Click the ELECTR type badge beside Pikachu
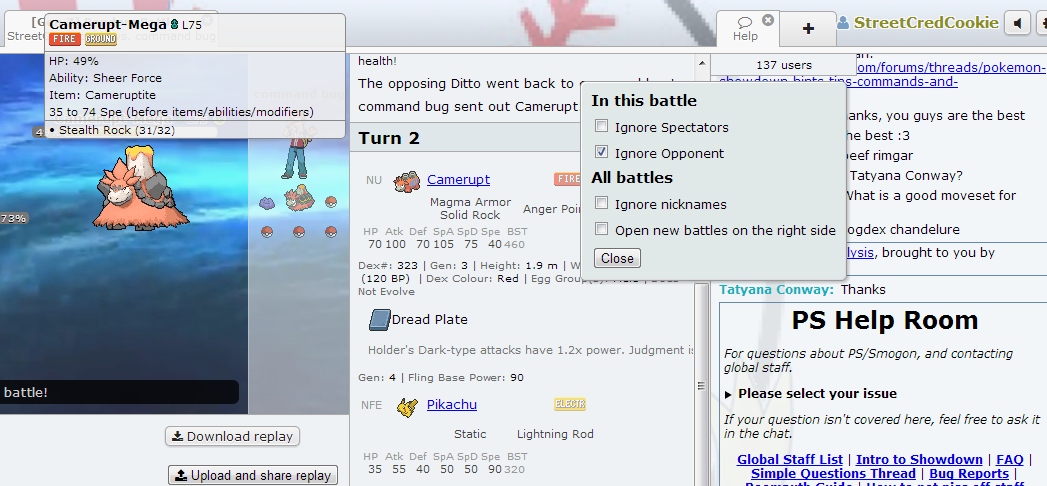The image size is (1047, 486). pyautogui.click(x=570, y=404)
